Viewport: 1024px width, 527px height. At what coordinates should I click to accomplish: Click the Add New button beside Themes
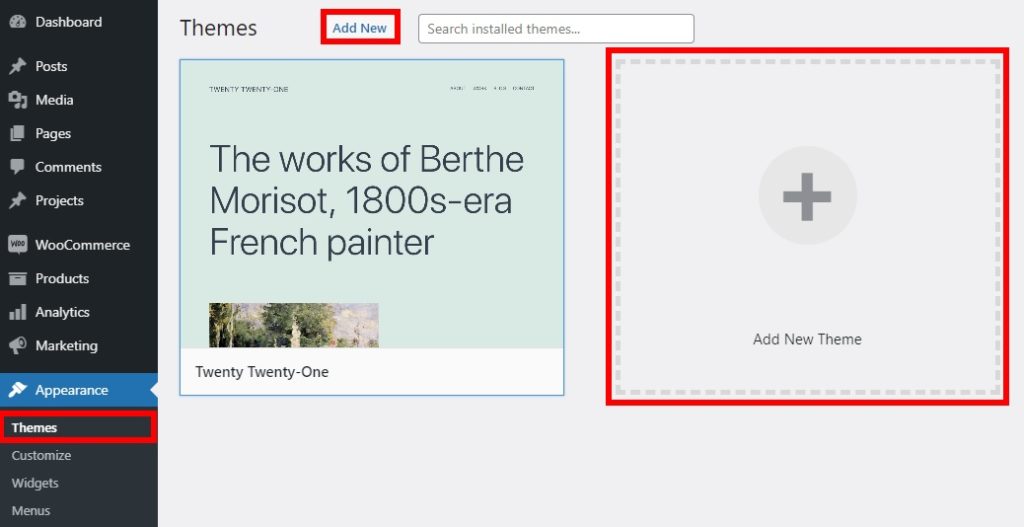coord(360,28)
